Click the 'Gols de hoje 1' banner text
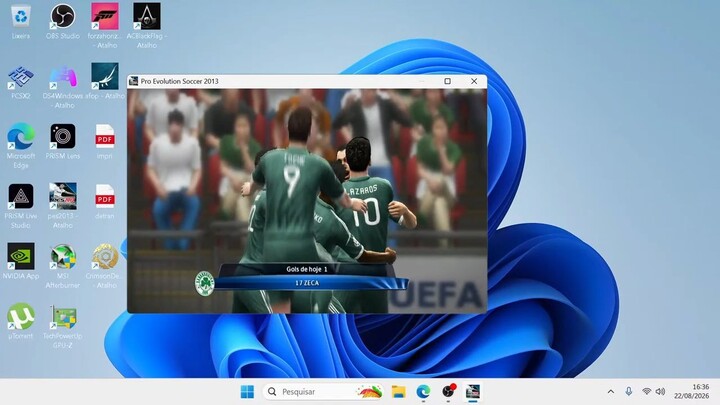The width and height of the screenshot is (720, 405). (307, 269)
